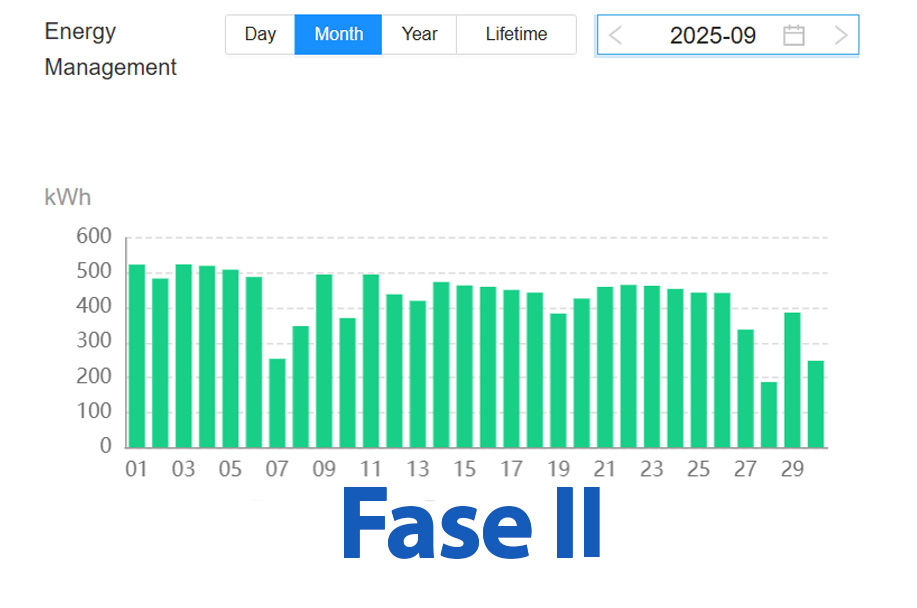Image resolution: width=917 pixels, height=608 pixels.
Task: Click the 2025-09 date input field
Action: (x=712, y=36)
